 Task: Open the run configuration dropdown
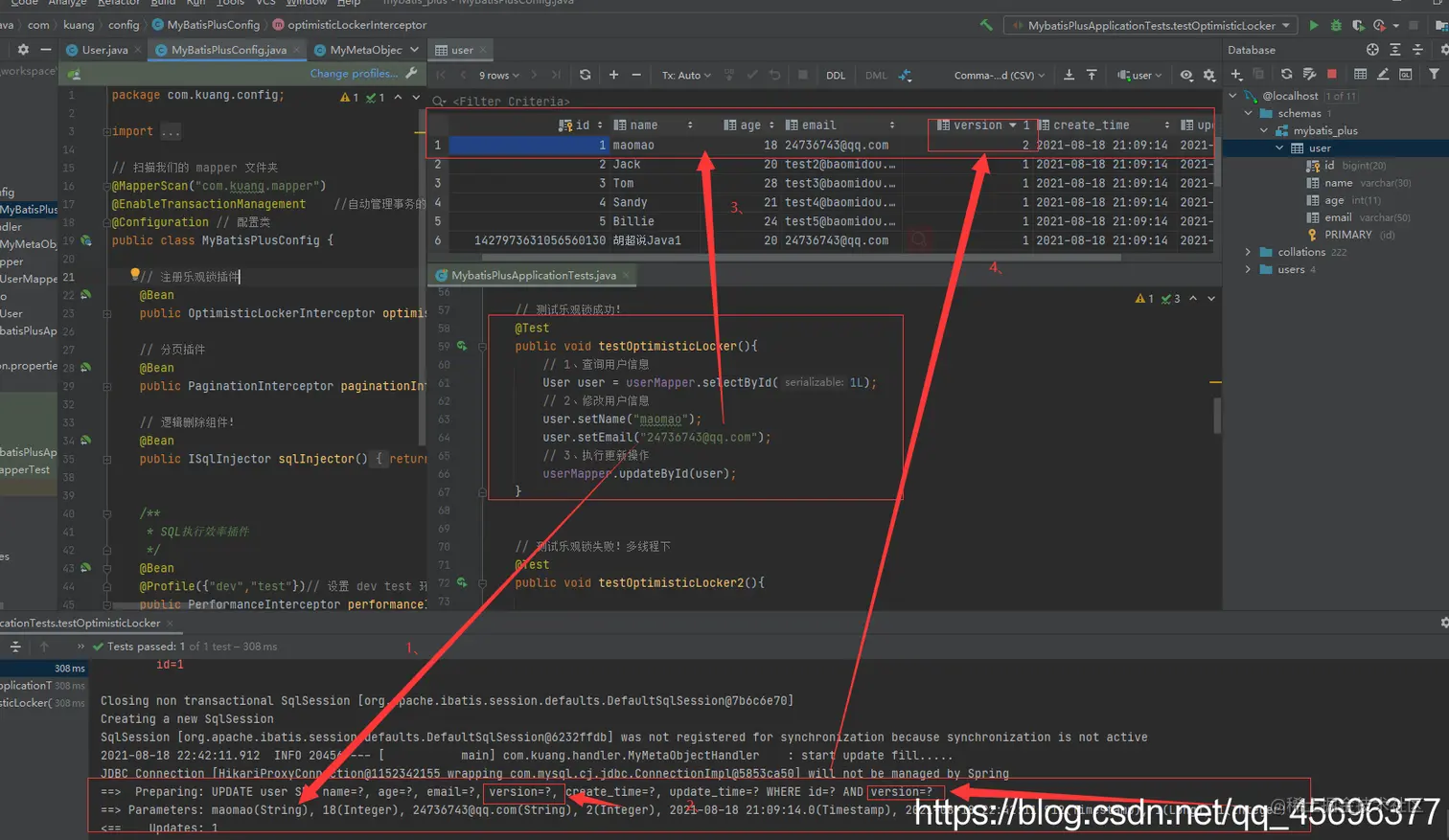point(1150,25)
